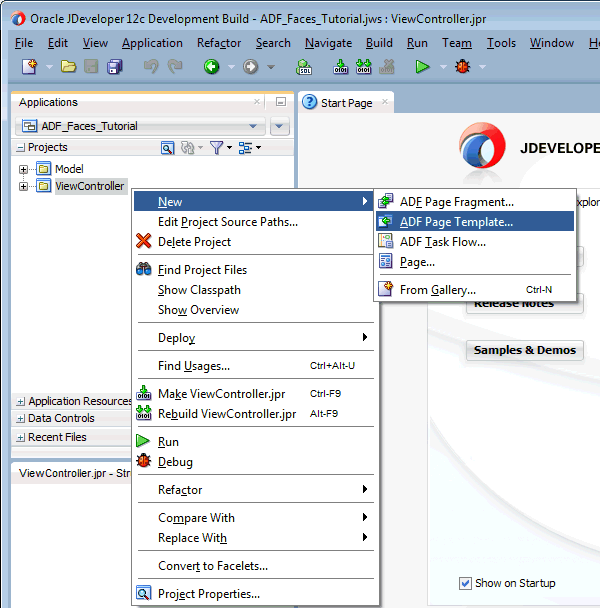Click the green Back navigation icon
Screen dimensions: 600x608
(211, 67)
